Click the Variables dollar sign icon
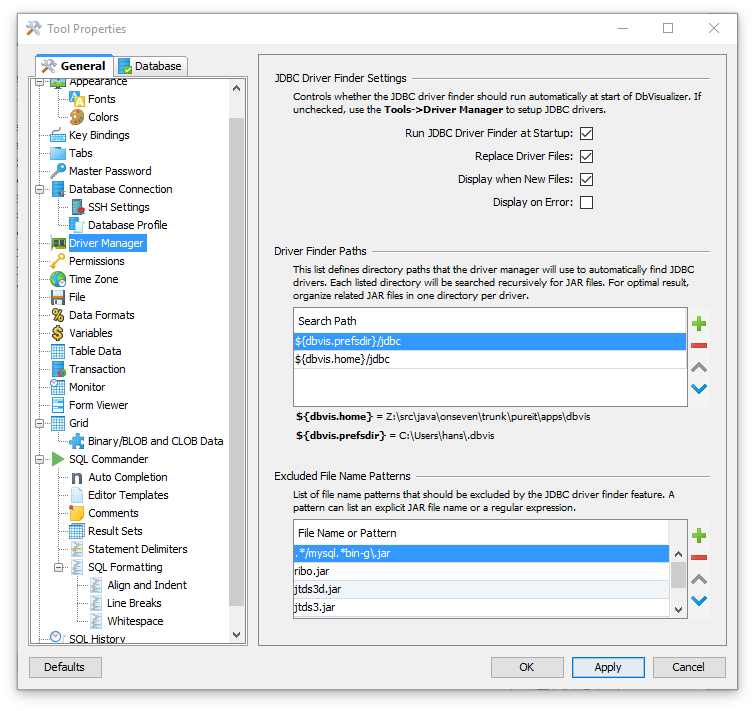 (58, 333)
